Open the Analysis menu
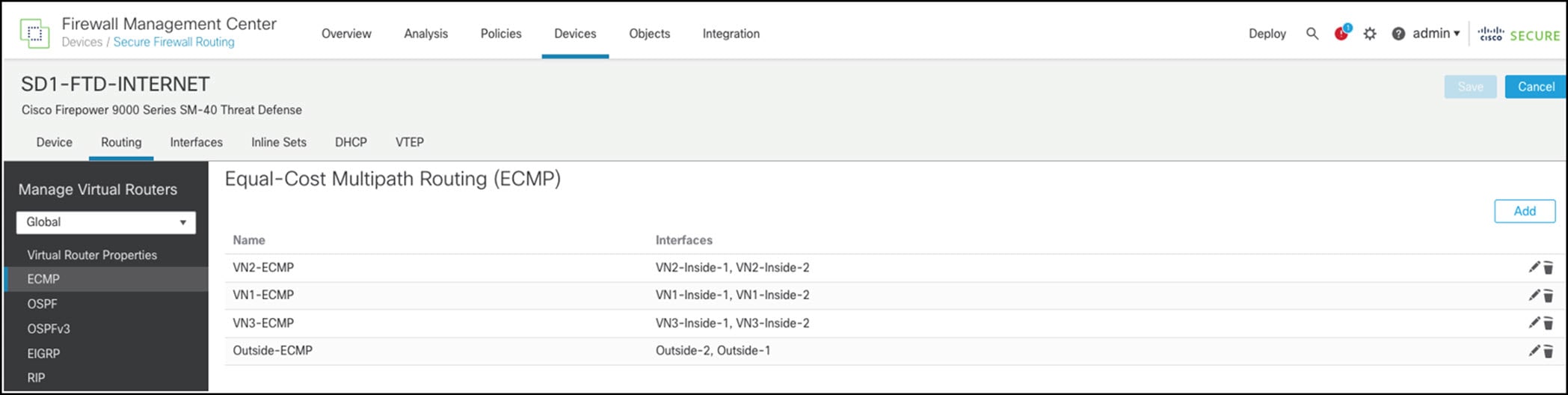The height and width of the screenshot is (395, 1568). pyautogui.click(x=426, y=34)
